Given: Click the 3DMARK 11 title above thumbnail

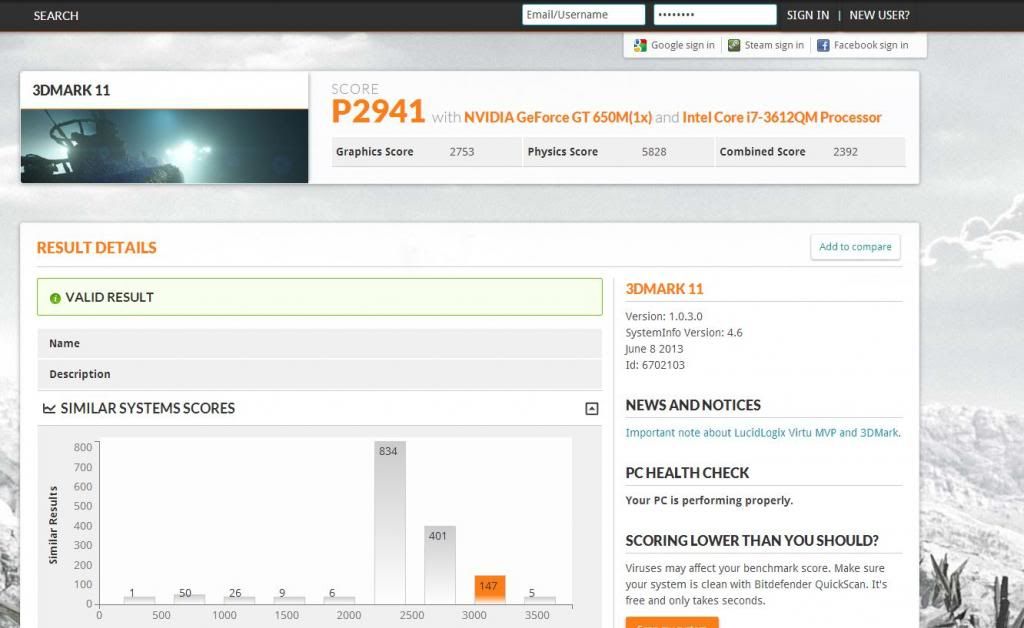Looking at the screenshot, I should click(71, 91).
